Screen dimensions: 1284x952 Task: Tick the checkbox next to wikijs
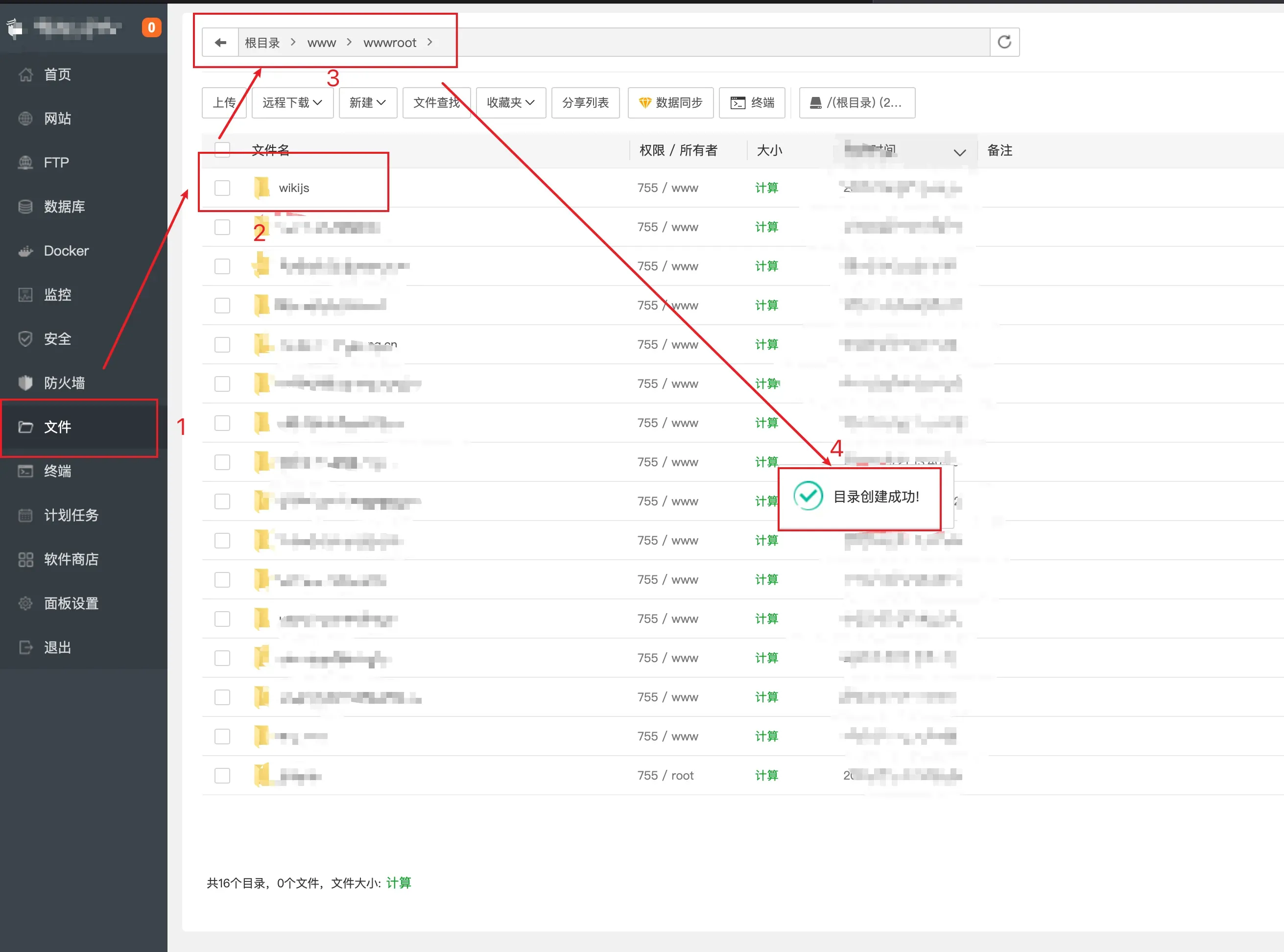click(222, 188)
